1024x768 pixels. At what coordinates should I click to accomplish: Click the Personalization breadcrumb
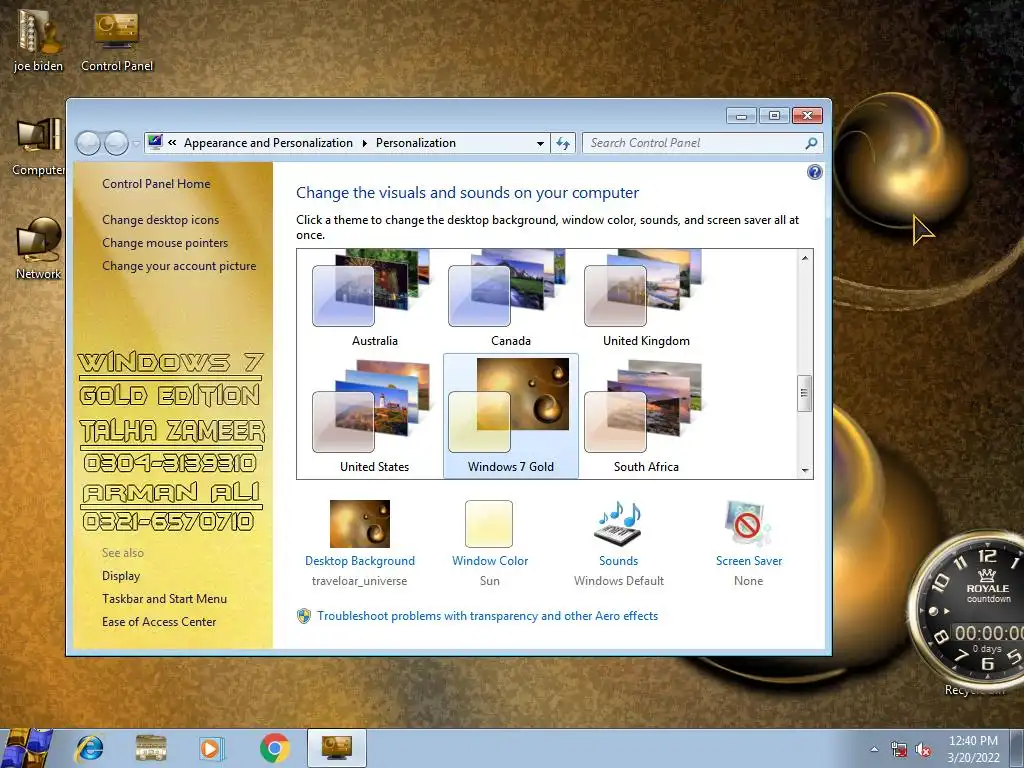[x=415, y=143]
